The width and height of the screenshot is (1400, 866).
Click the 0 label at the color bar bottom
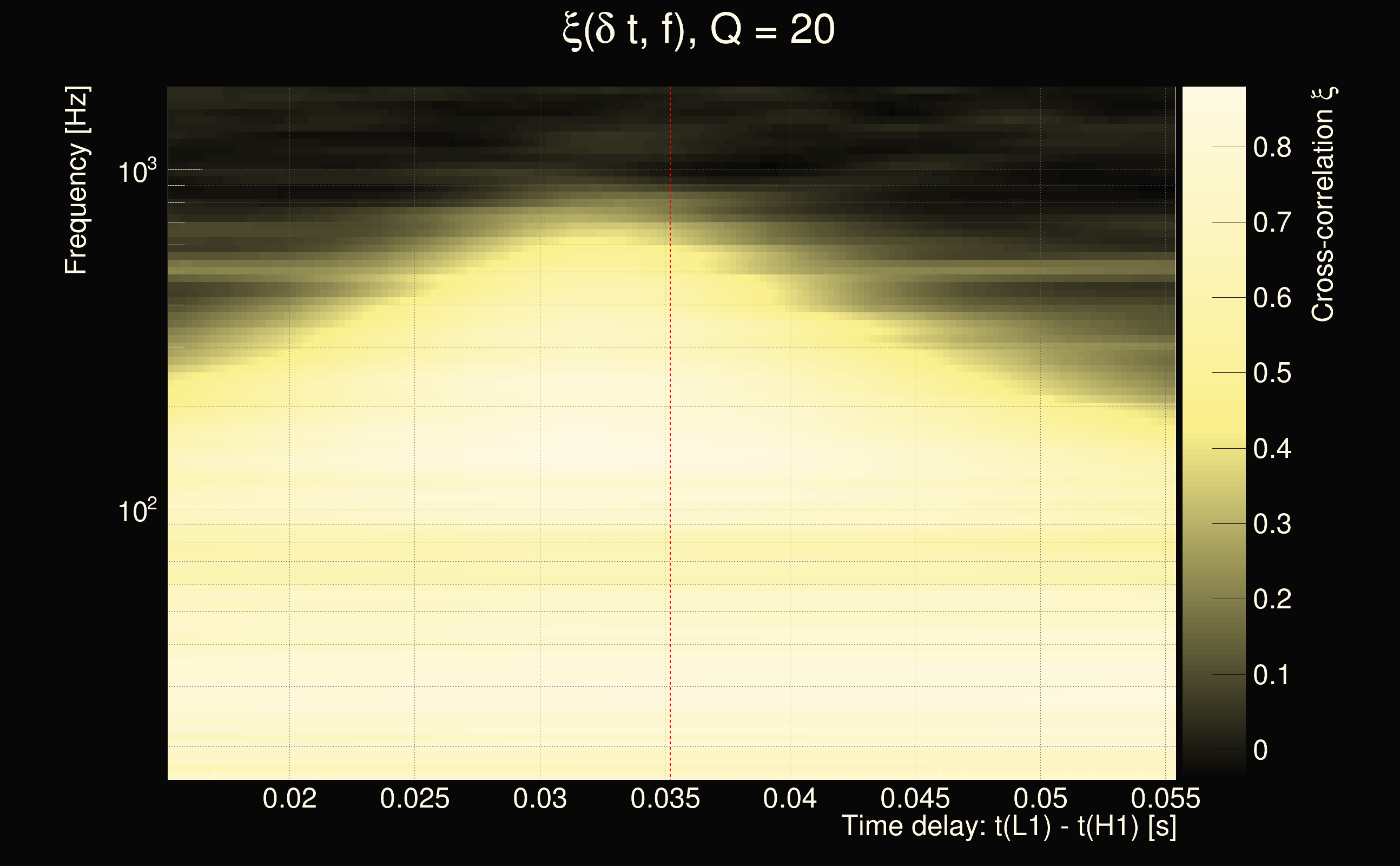point(1260,750)
